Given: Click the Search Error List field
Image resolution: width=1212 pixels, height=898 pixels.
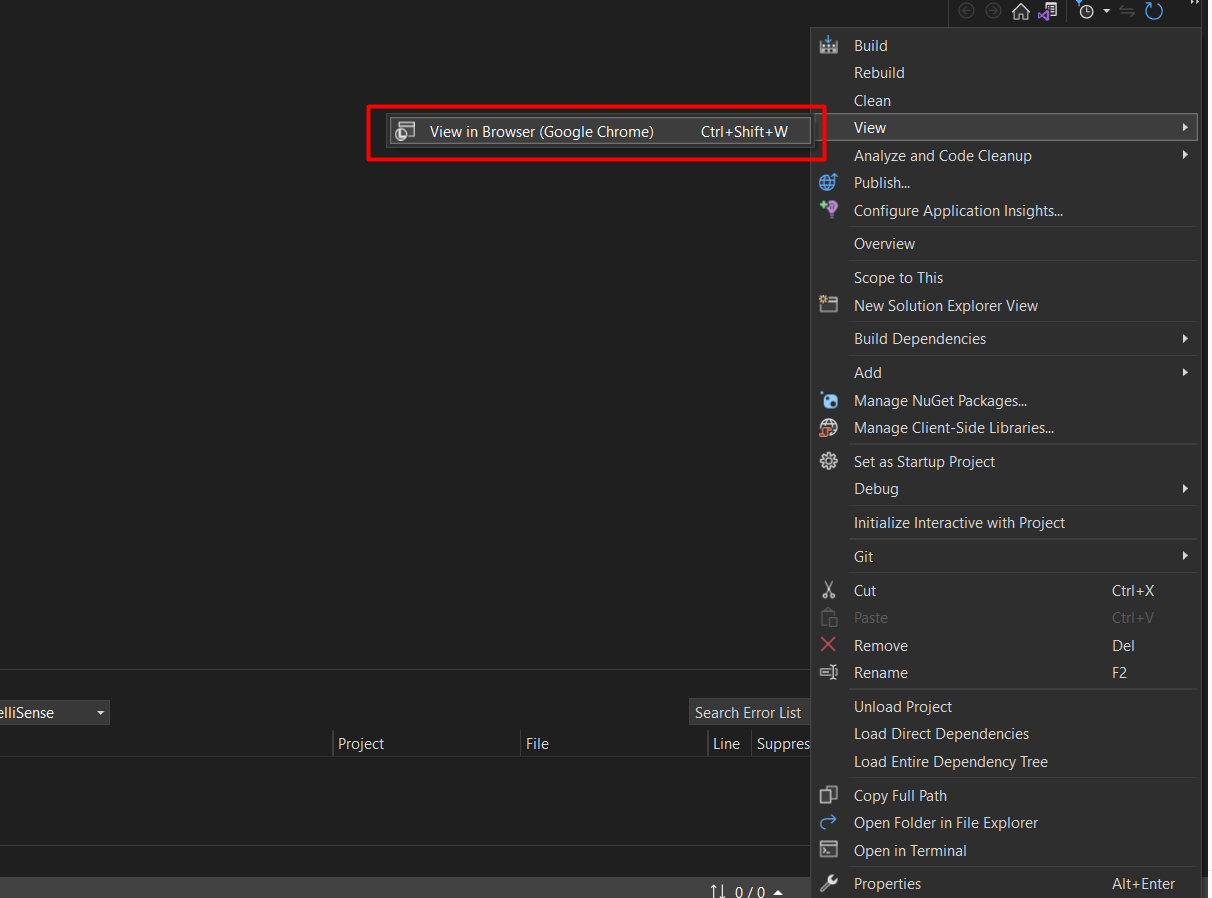Looking at the screenshot, I should 749,713.
